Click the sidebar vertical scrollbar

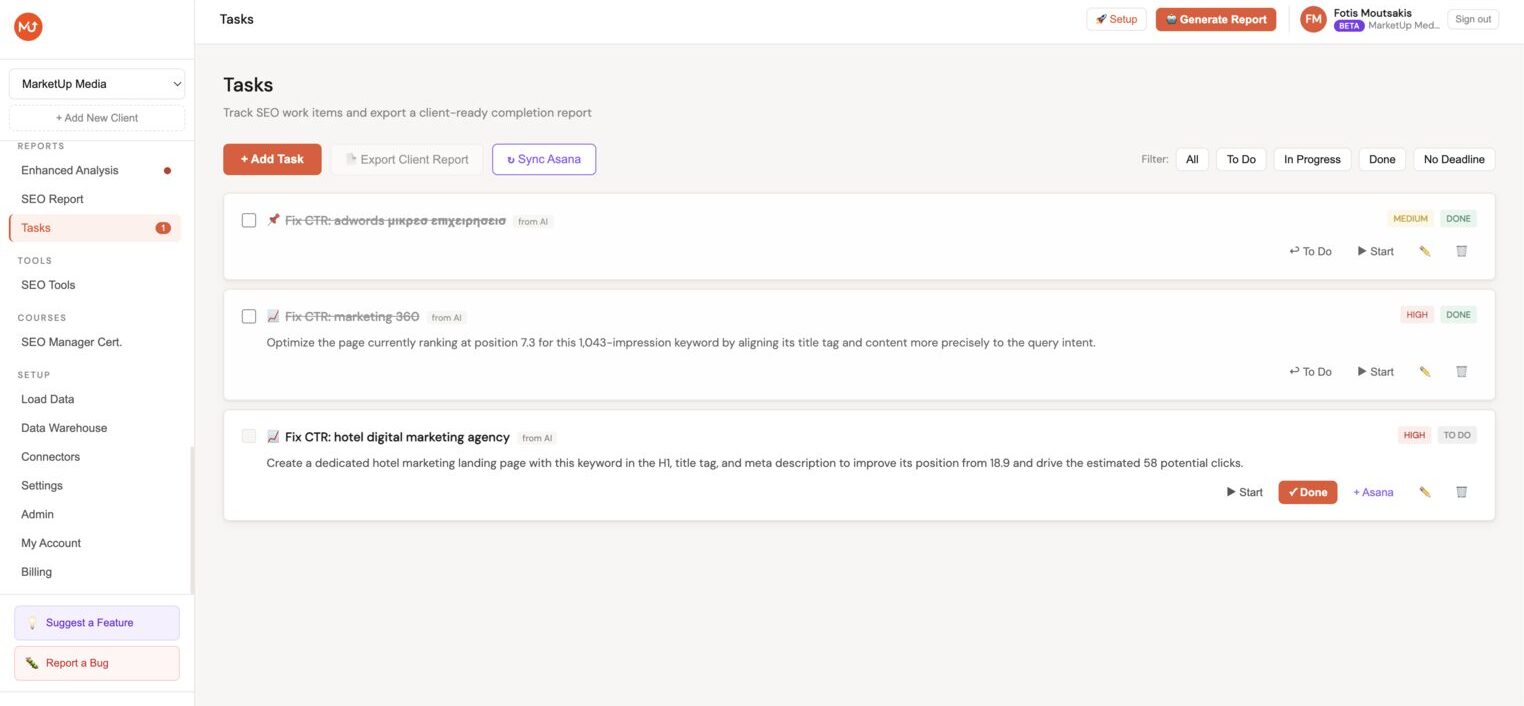[x=192, y=520]
